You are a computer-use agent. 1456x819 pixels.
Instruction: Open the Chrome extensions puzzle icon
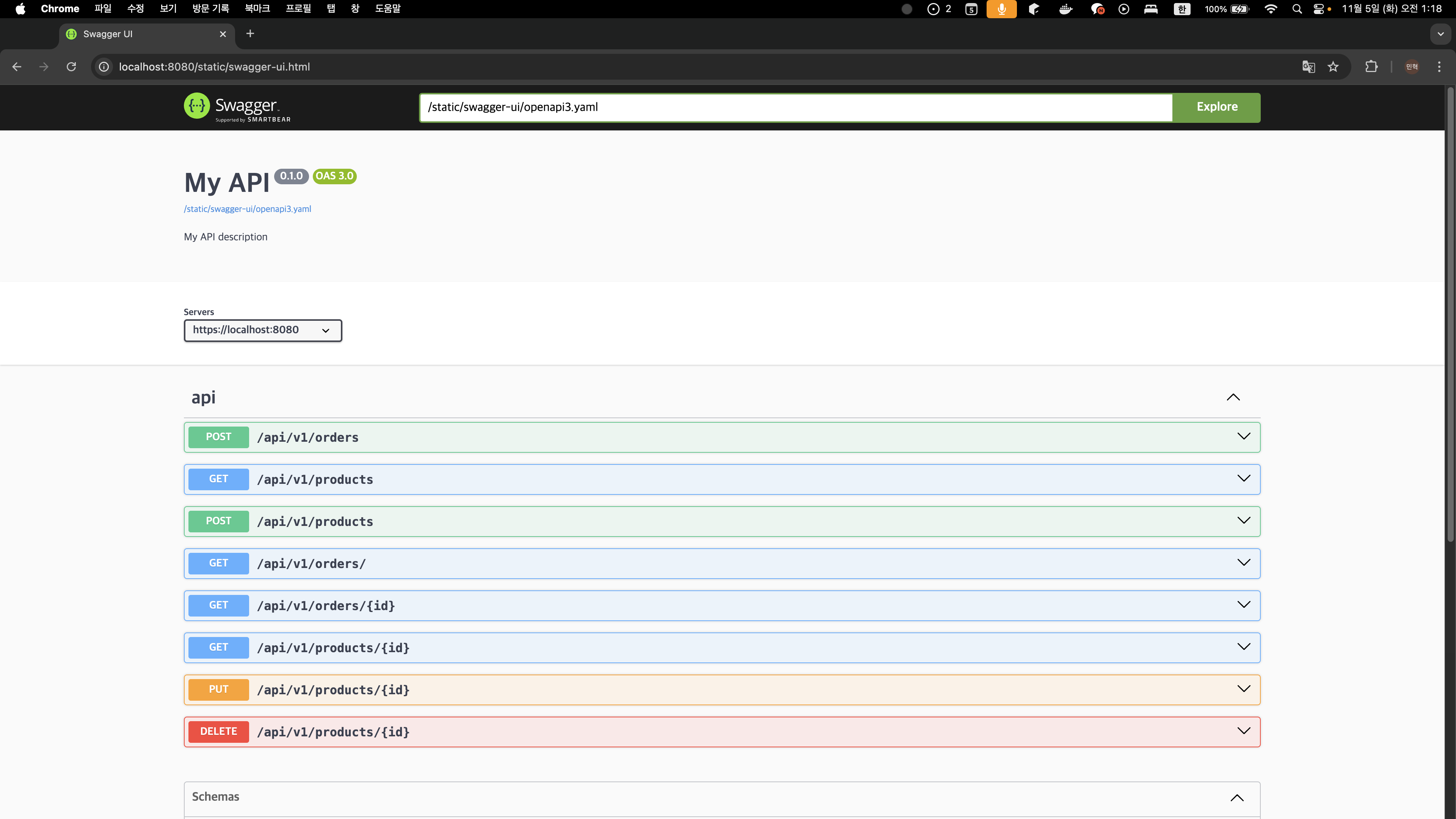click(1371, 67)
